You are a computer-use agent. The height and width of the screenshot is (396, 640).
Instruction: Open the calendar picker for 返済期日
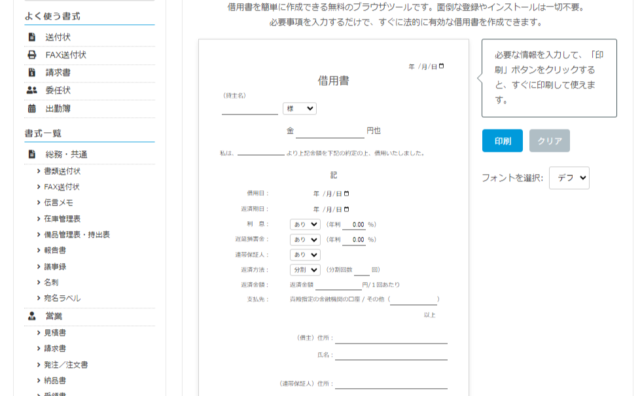coord(347,209)
